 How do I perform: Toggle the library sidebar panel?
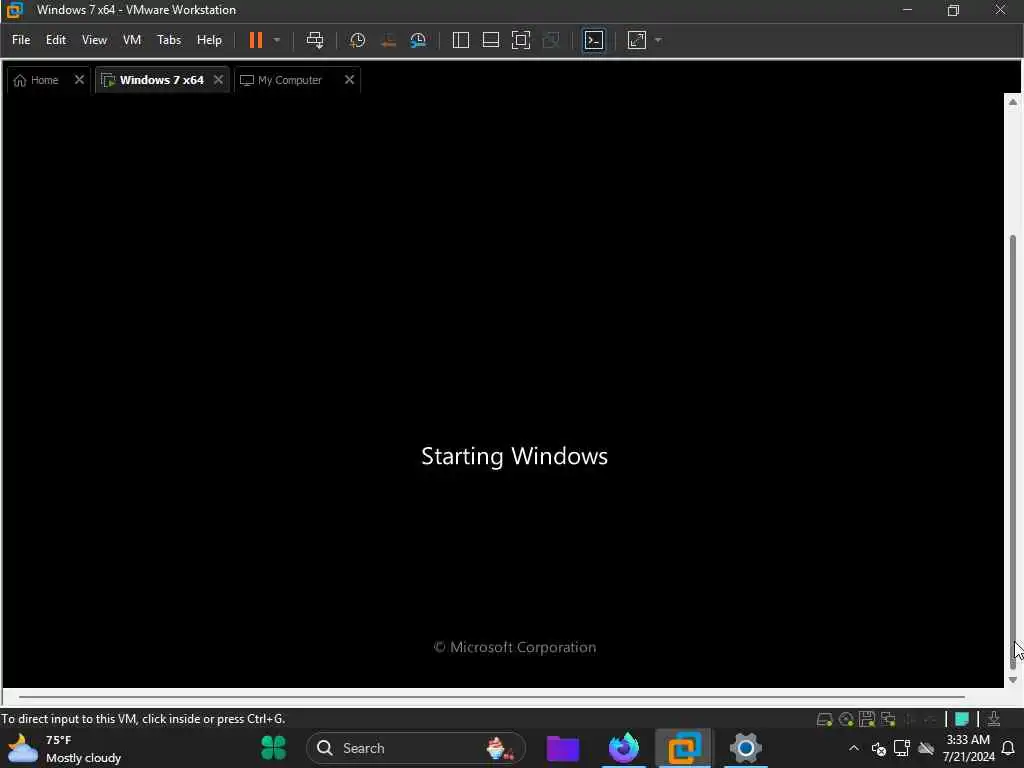pyautogui.click(x=460, y=40)
